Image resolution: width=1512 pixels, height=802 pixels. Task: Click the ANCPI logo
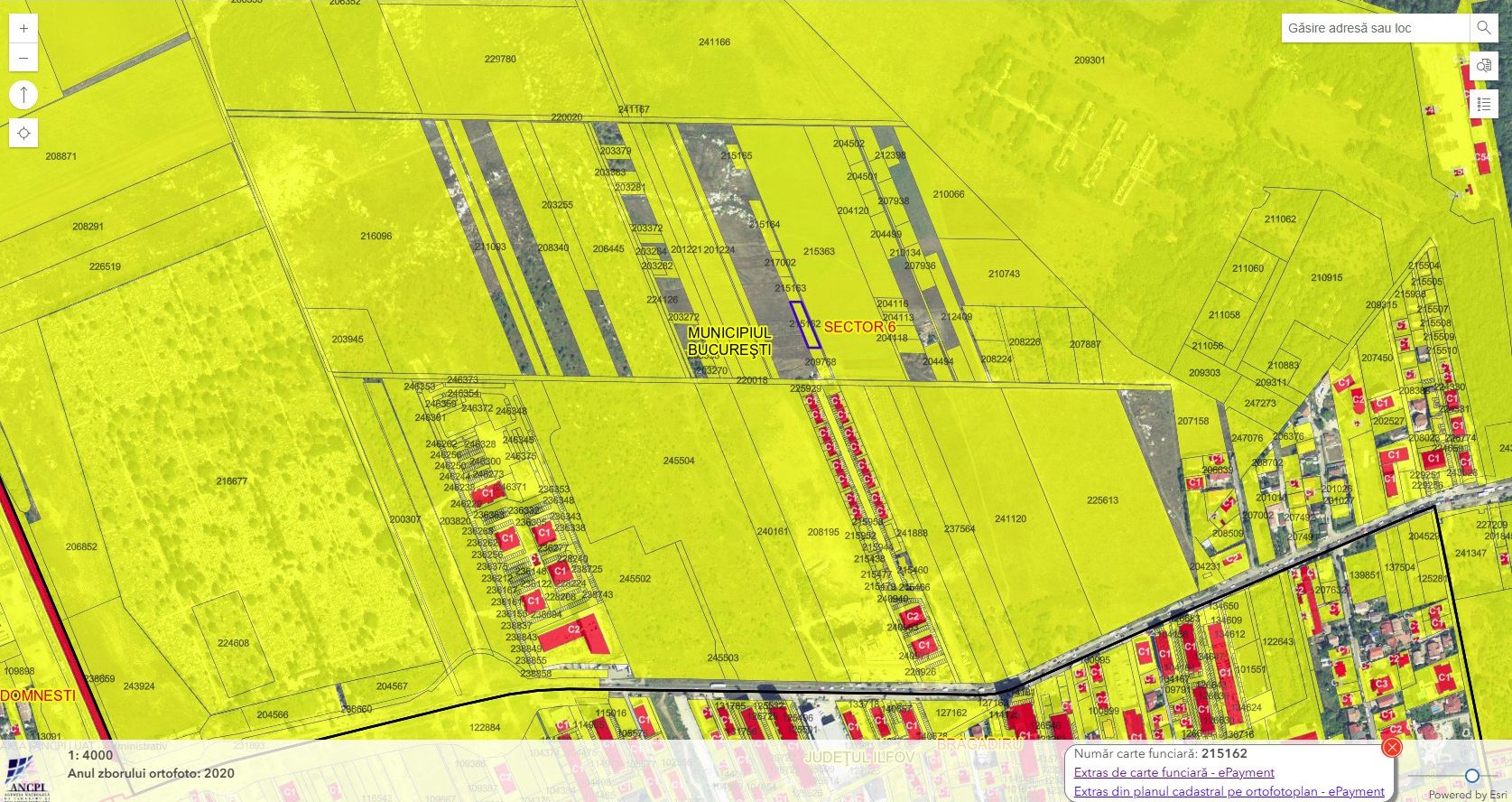[x=26, y=778]
